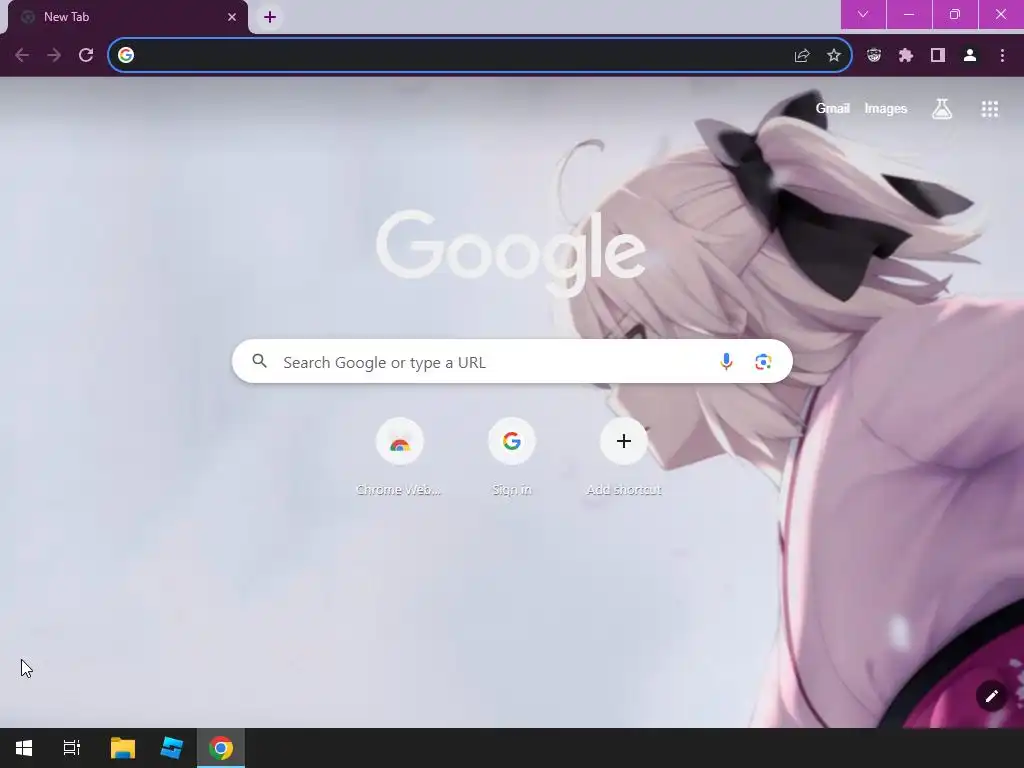Open the tab search chevron
The height and width of the screenshot is (768, 1024).
coord(863,14)
